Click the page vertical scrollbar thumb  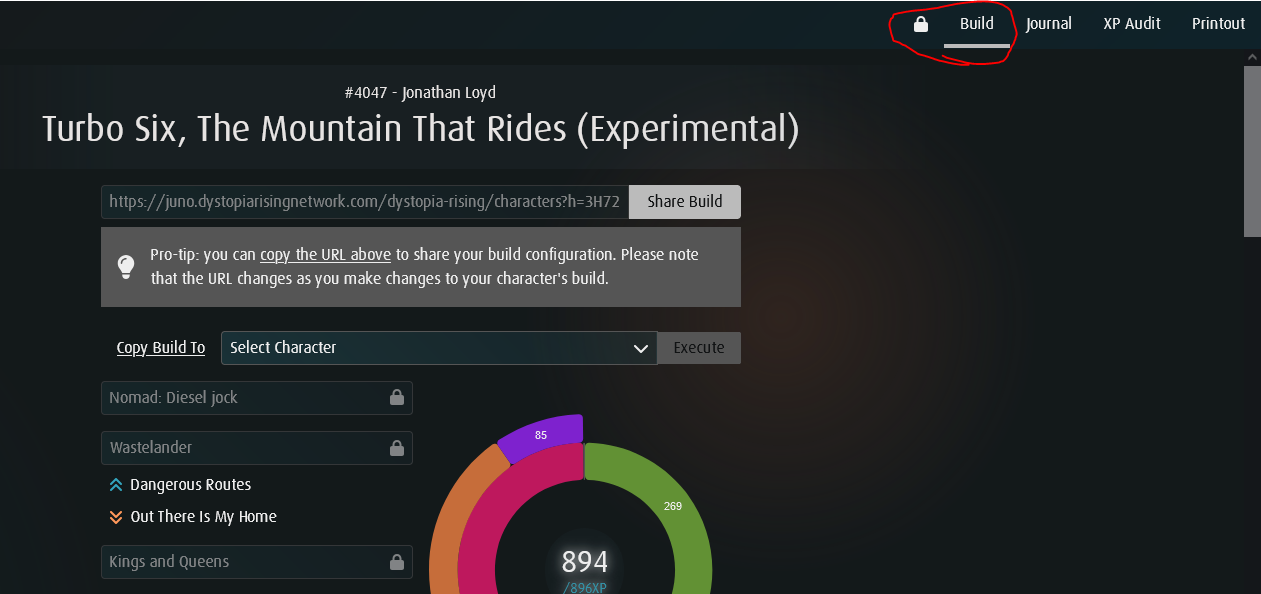[x=1252, y=152]
